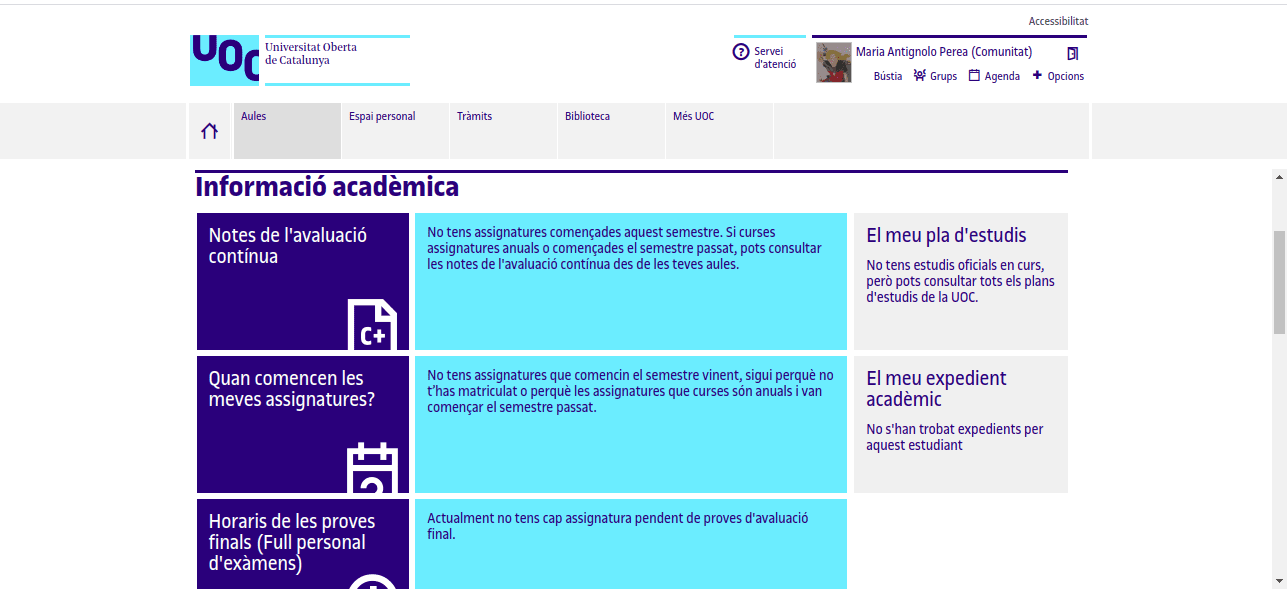Click the home icon in navigation bar
Screen dimensions: 1287x590
coord(209,131)
